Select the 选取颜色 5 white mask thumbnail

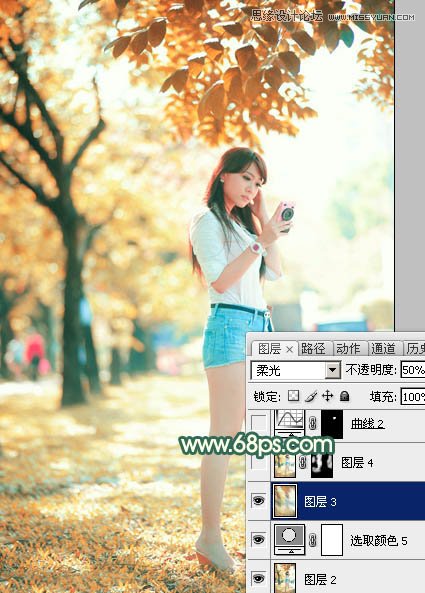pyautogui.click(x=332, y=540)
